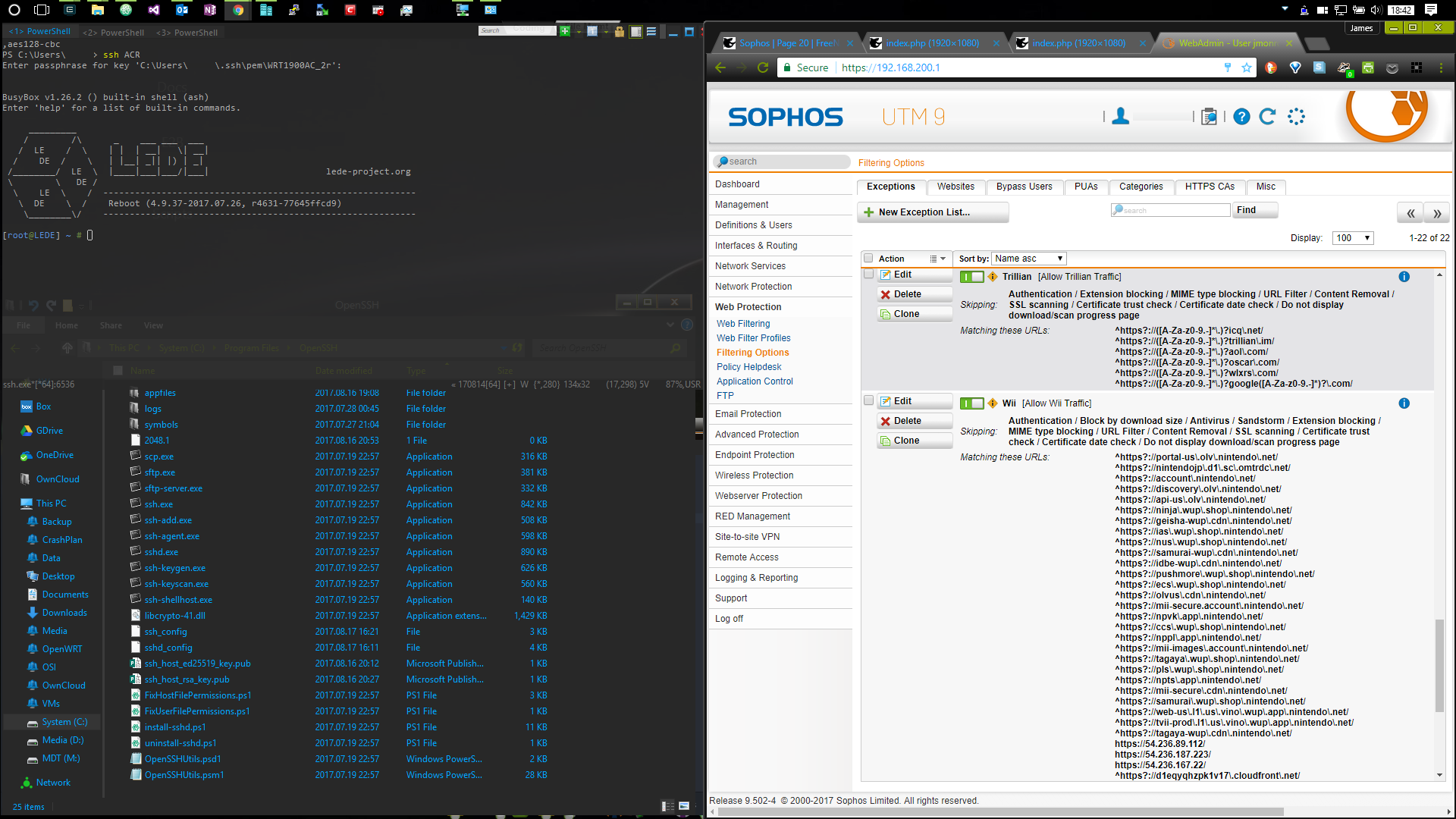This screenshot has width=1456, height=819.
Task: Check the Trillian exception checkbox
Action: (x=869, y=275)
